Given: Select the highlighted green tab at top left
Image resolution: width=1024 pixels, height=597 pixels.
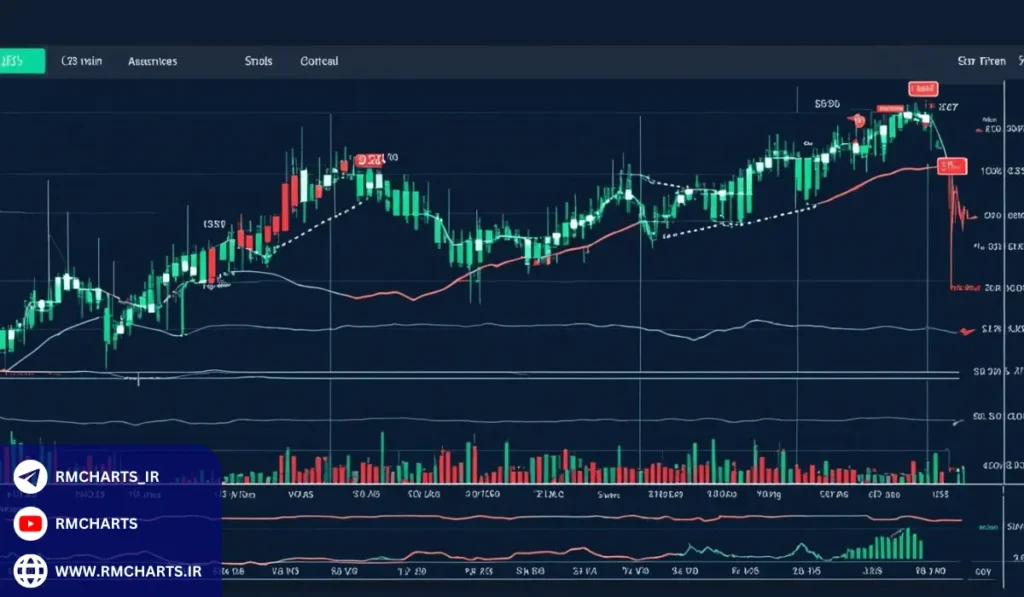Looking at the screenshot, I should pos(22,61).
